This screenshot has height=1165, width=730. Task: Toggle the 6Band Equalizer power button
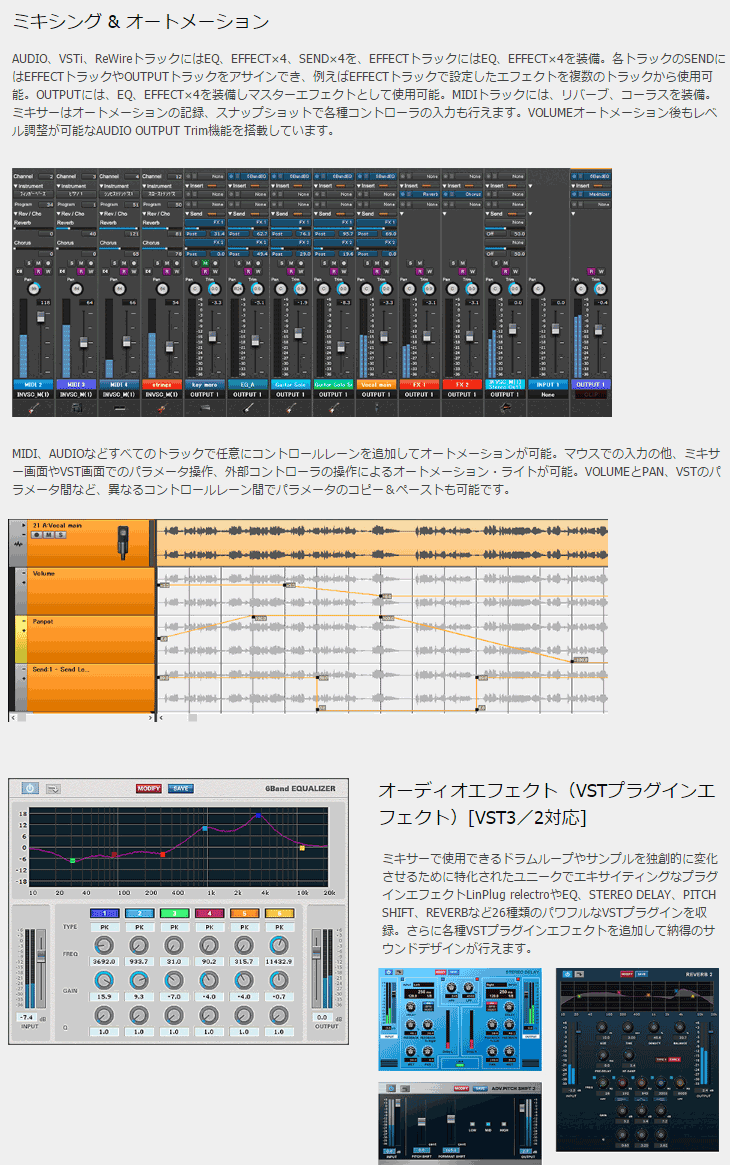29,789
